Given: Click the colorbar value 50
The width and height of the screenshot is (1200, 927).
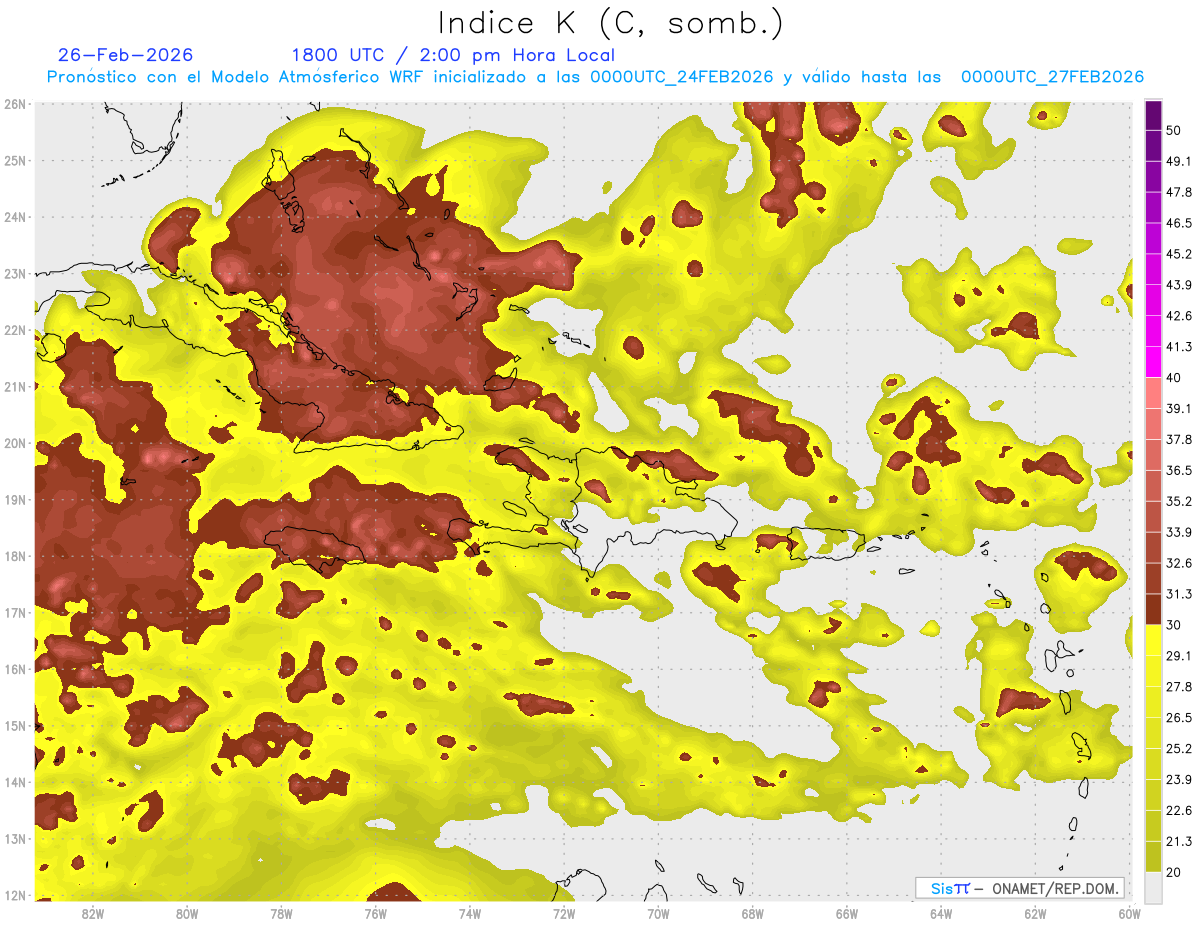Looking at the screenshot, I should coord(1174,130).
